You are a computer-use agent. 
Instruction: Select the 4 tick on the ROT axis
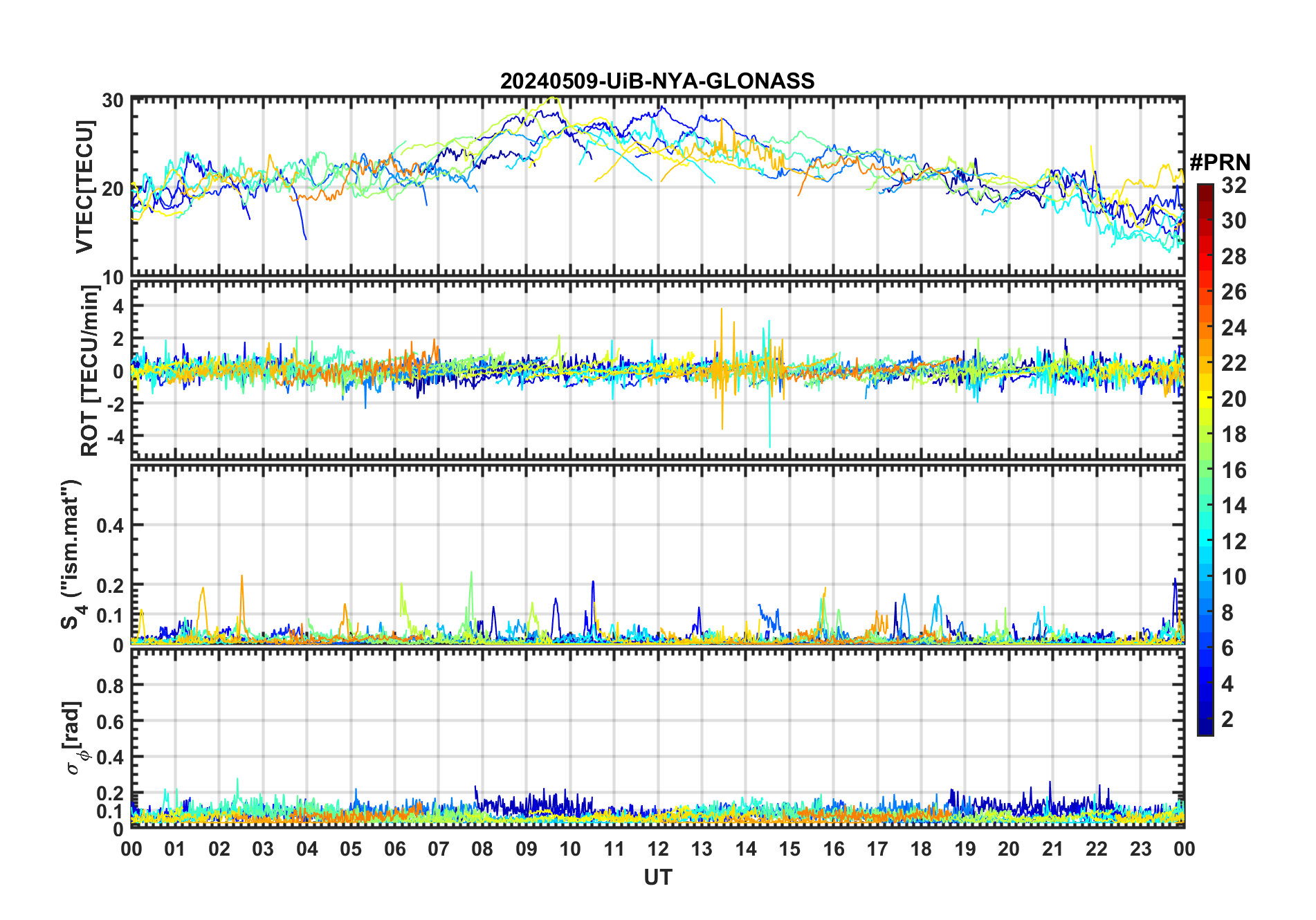click(118, 305)
